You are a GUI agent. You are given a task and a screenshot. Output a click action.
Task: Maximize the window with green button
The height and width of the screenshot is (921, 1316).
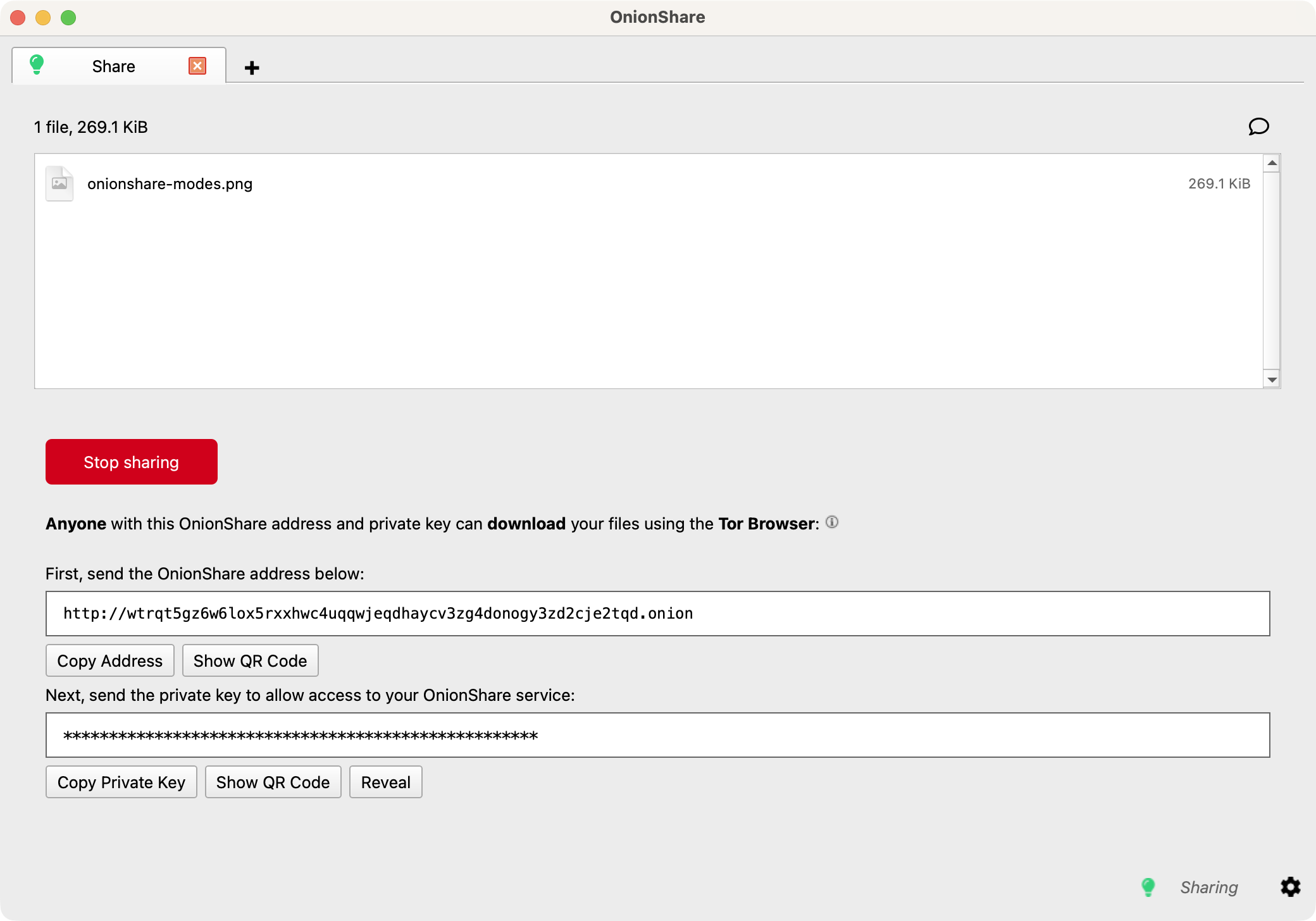click(x=68, y=18)
